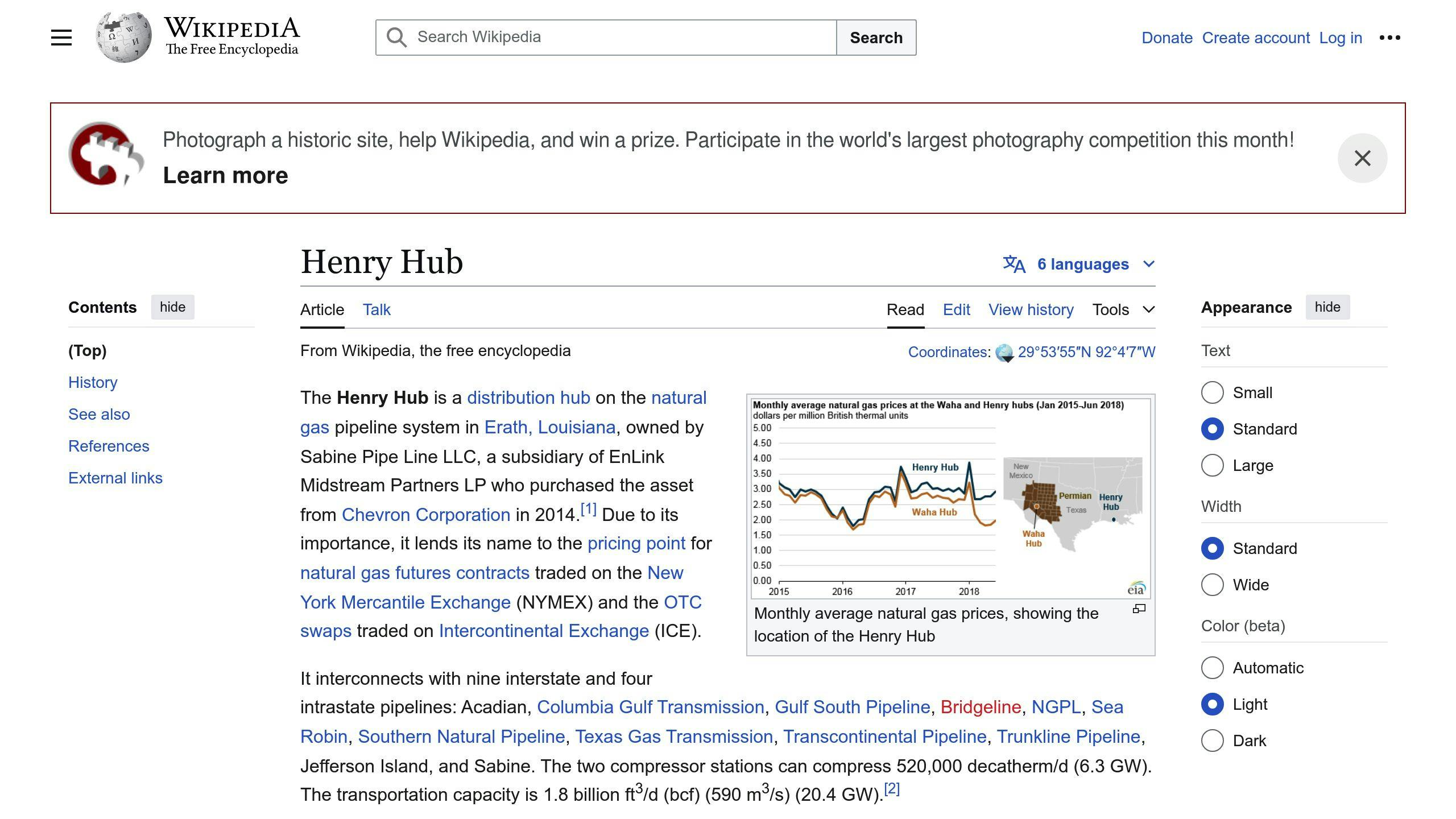The image size is (1456, 819).
Task: Jump to (Top) in contents
Action: pyautogui.click(x=87, y=350)
